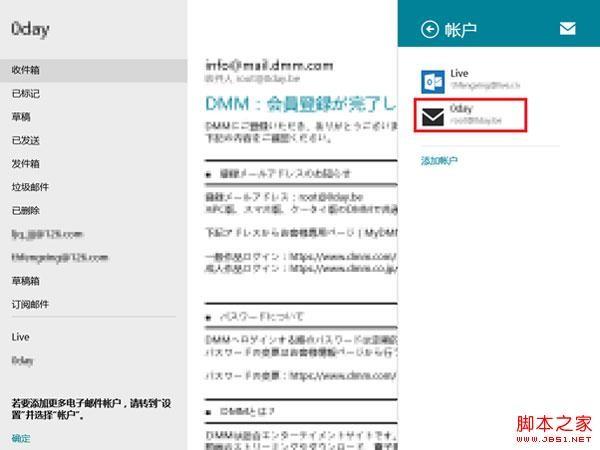Open the 已删除 deleted folder
This screenshot has width=600, height=450.
point(94,210)
